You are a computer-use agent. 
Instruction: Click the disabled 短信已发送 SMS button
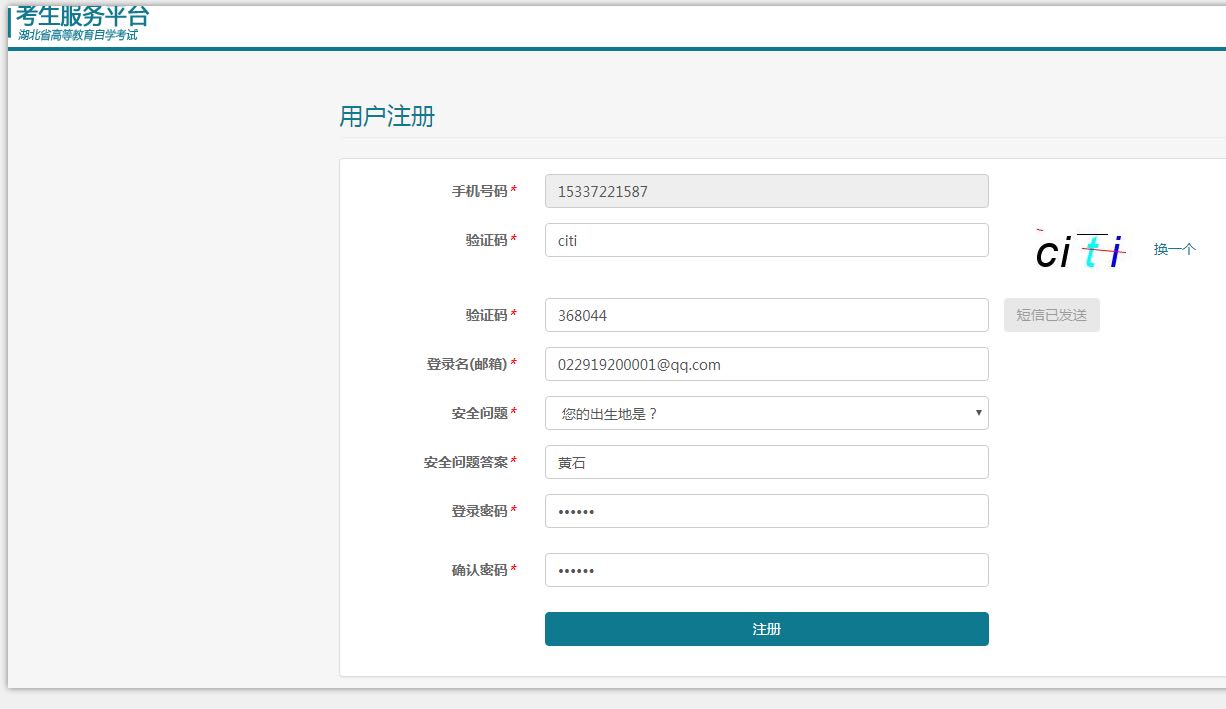pyautogui.click(x=1051, y=314)
